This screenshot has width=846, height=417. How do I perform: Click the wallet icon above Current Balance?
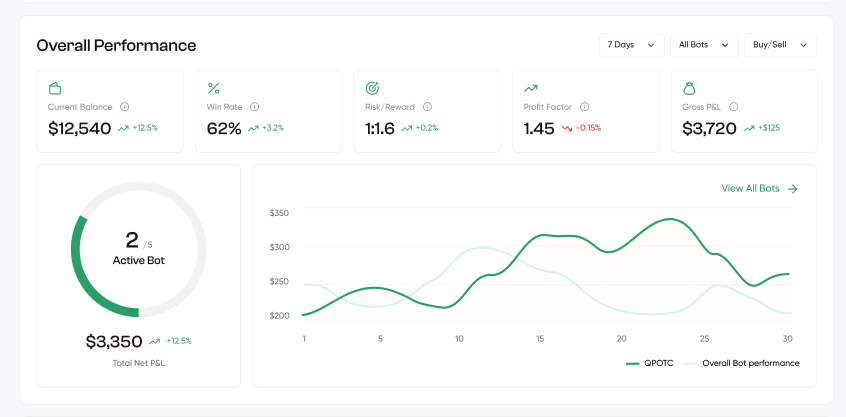[x=55, y=88]
